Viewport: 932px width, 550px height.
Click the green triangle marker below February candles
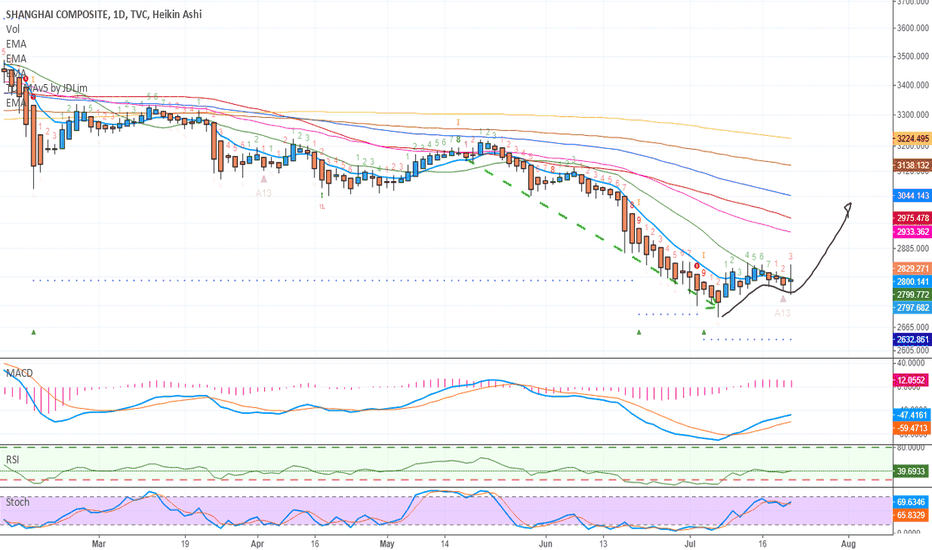[x=33, y=332]
